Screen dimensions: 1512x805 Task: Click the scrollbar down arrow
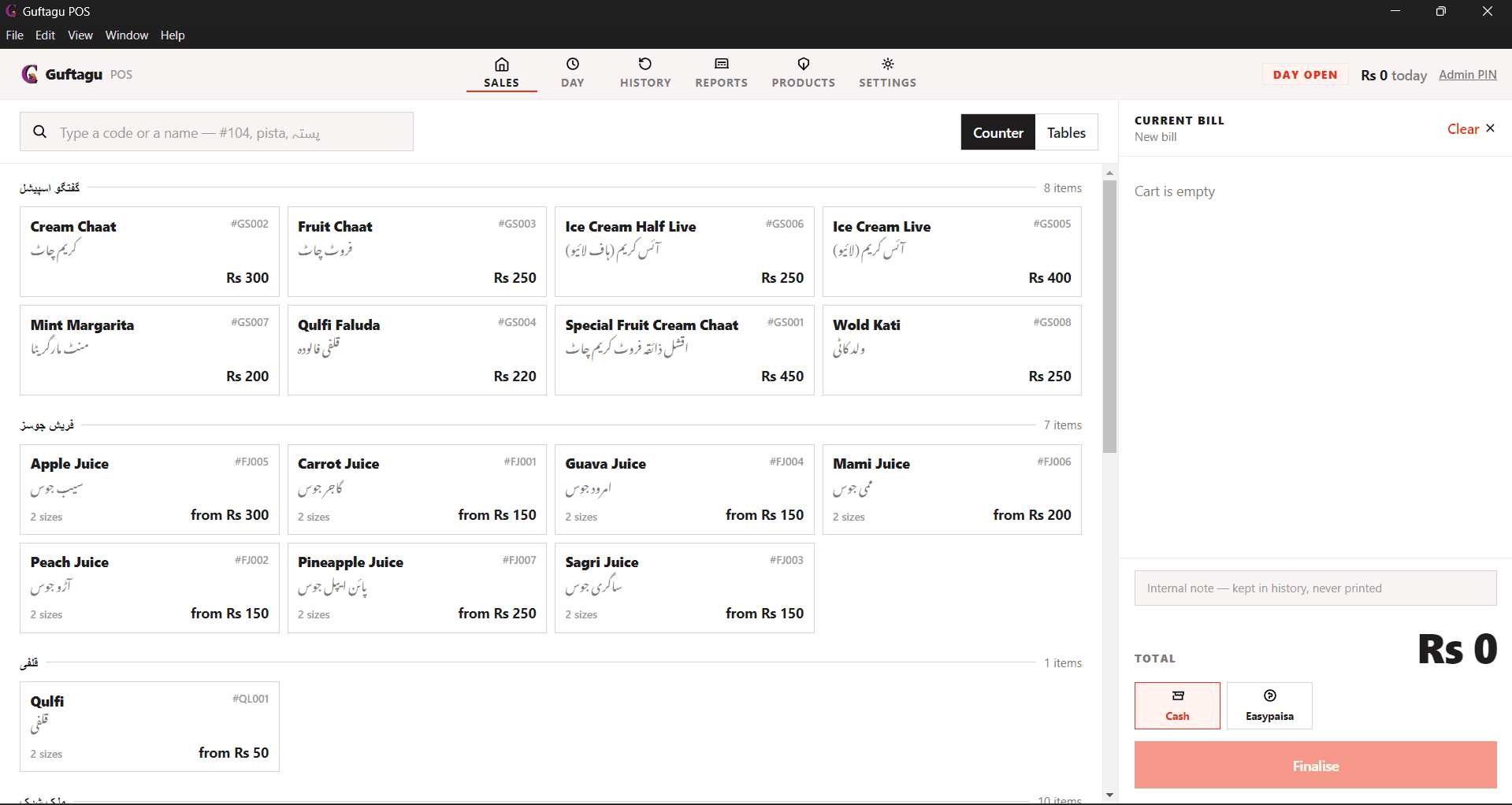click(x=1109, y=795)
